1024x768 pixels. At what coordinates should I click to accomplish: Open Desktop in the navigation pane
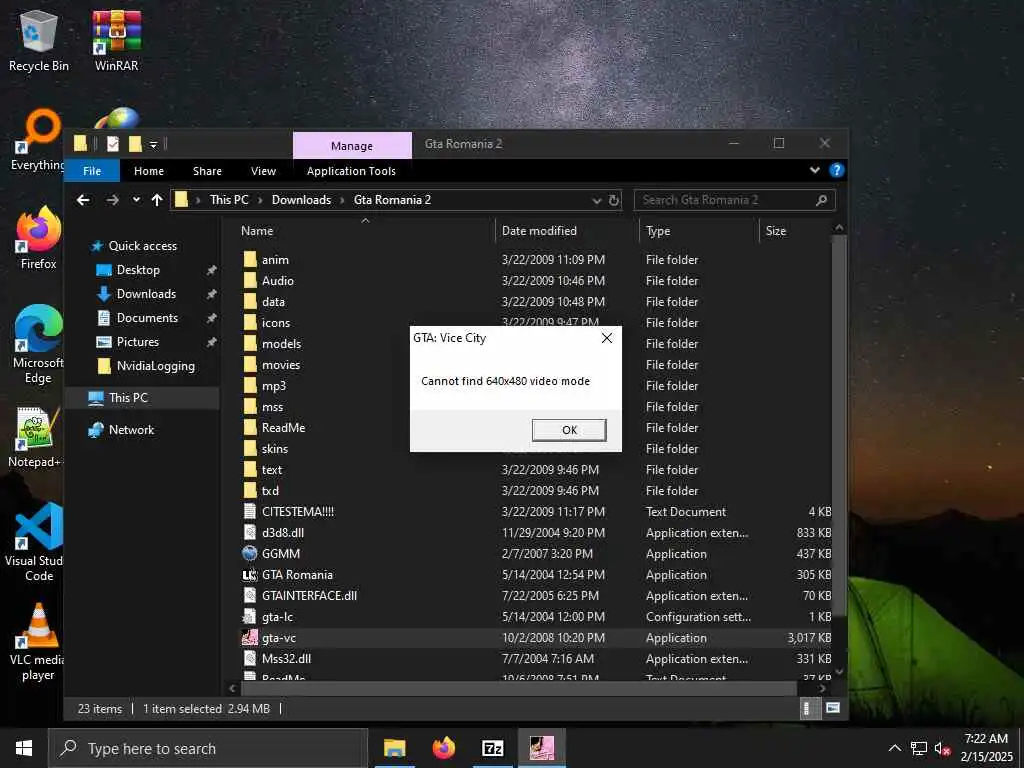coord(138,270)
